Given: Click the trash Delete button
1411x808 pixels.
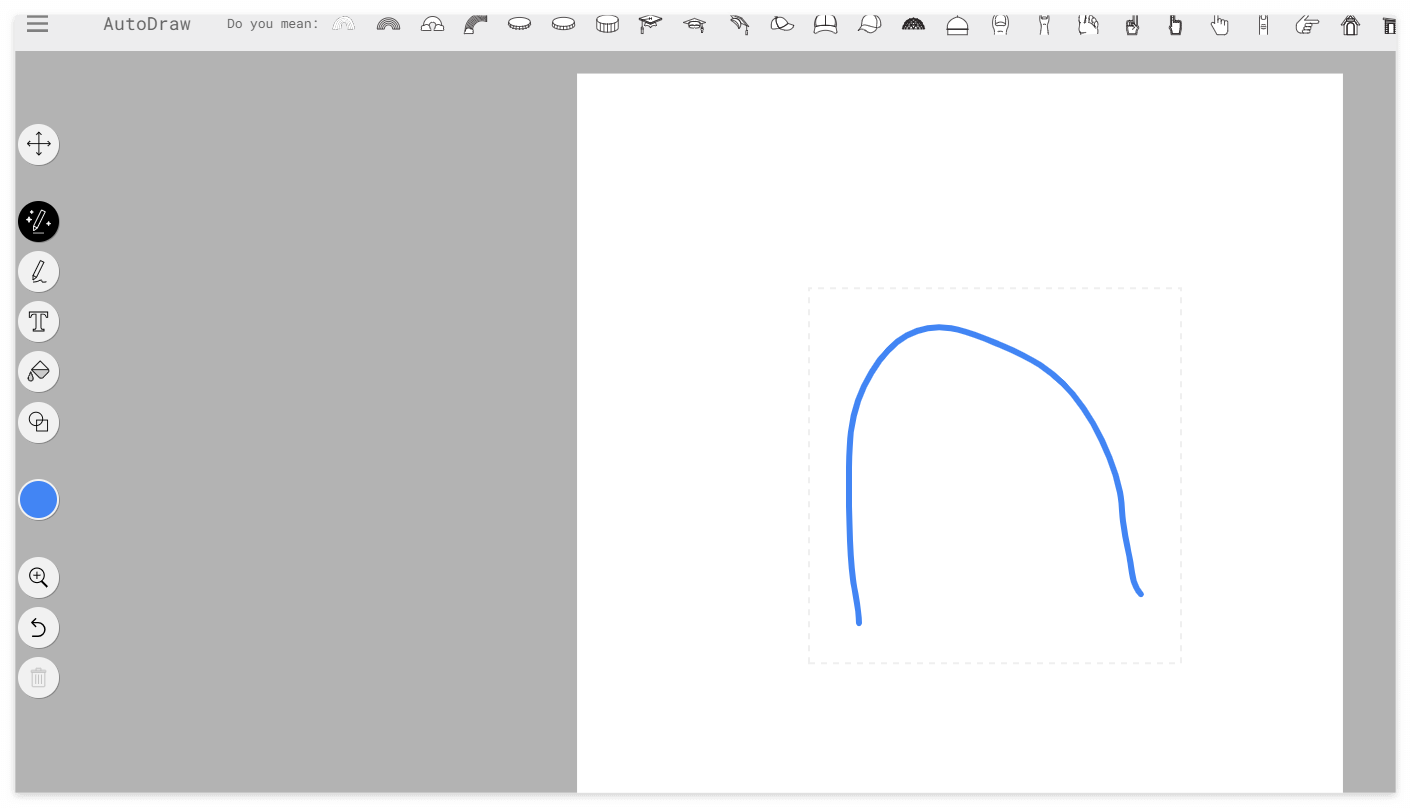Looking at the screenshot, I should pos(38,677).
